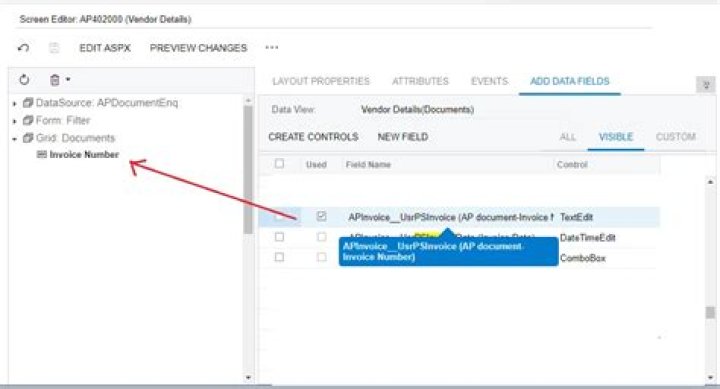The height and width of the screenshot is (389, 720).
Task: Click the panel collapse icon at right
Action: click(x=706, y=85)
